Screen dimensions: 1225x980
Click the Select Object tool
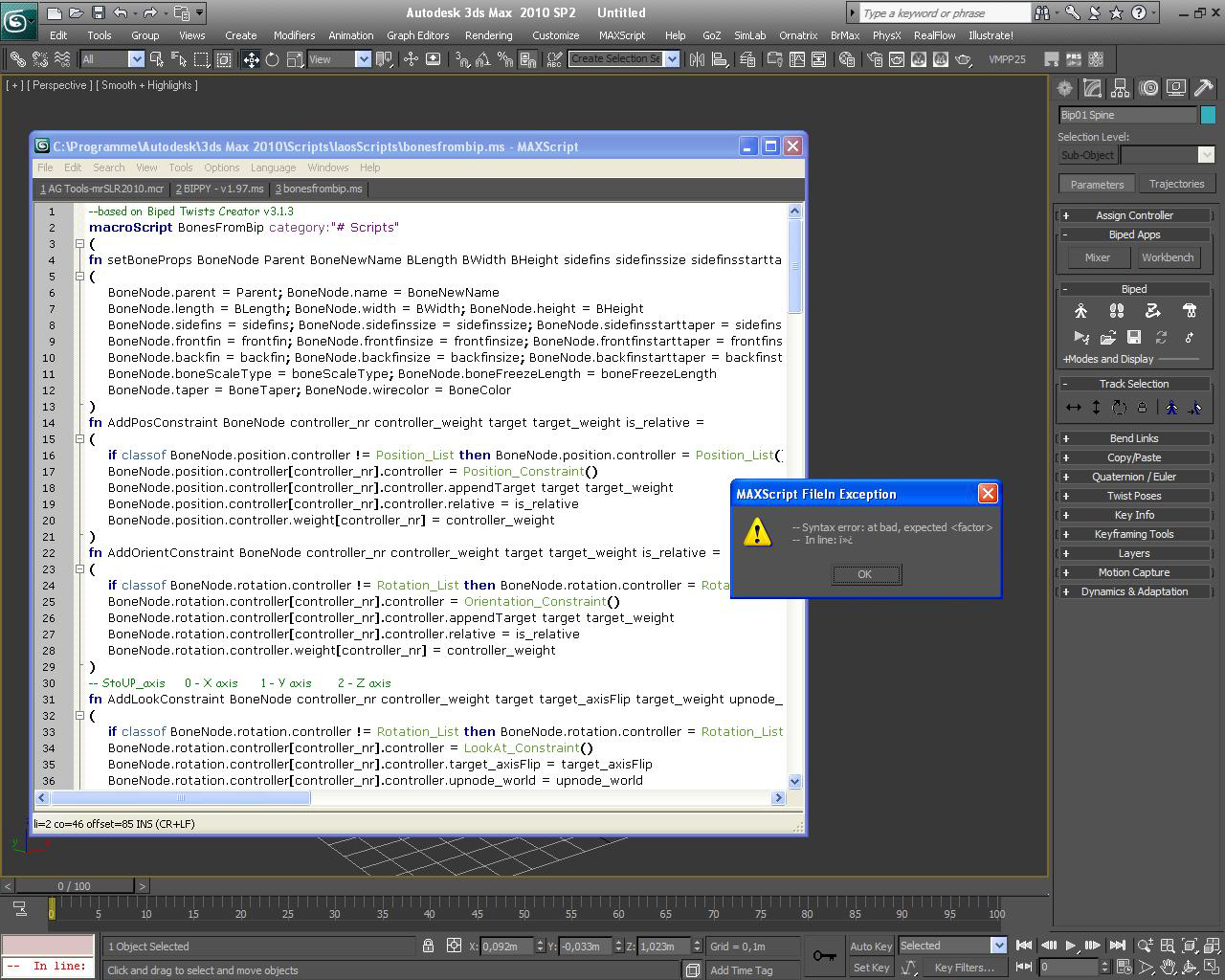click(156, 59)
